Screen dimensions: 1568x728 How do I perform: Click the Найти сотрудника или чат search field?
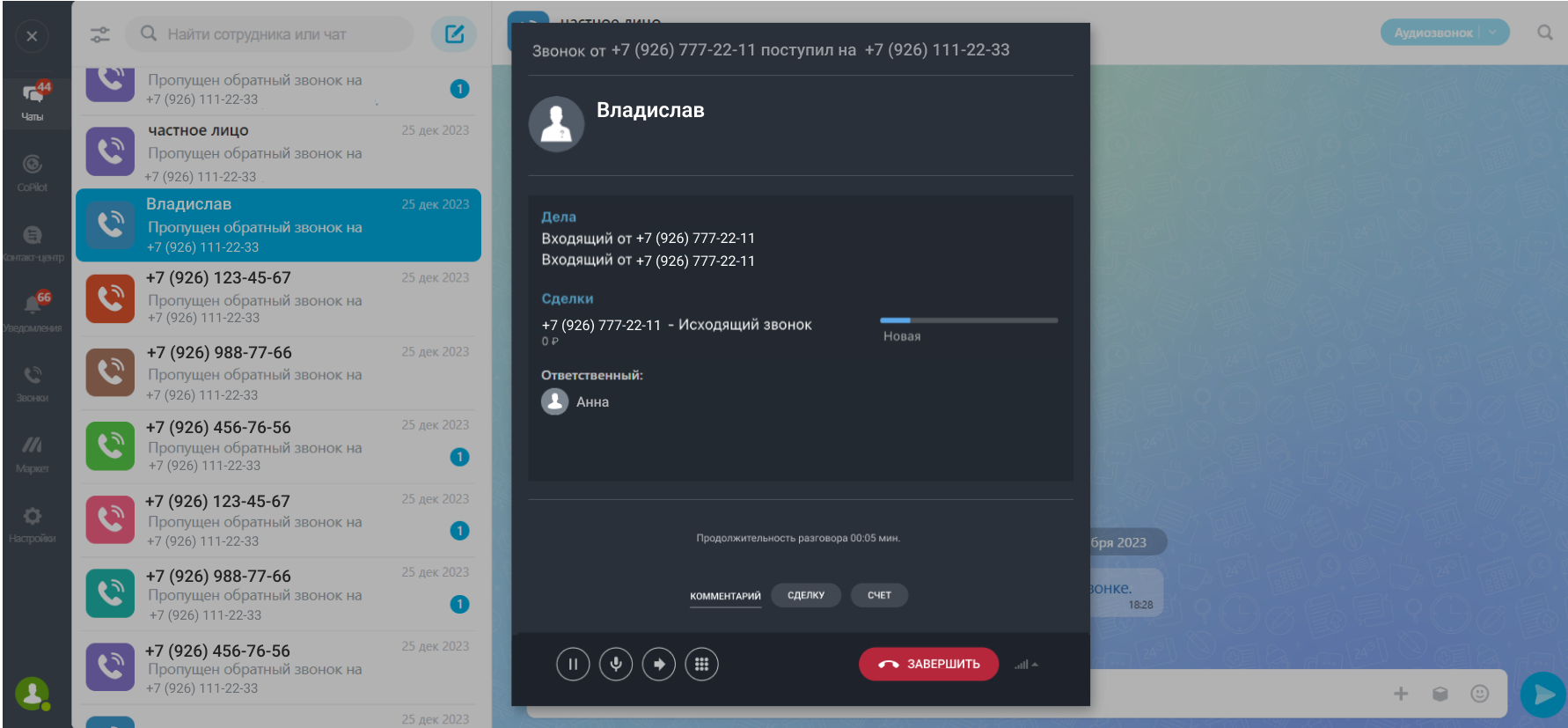point(273,34)
